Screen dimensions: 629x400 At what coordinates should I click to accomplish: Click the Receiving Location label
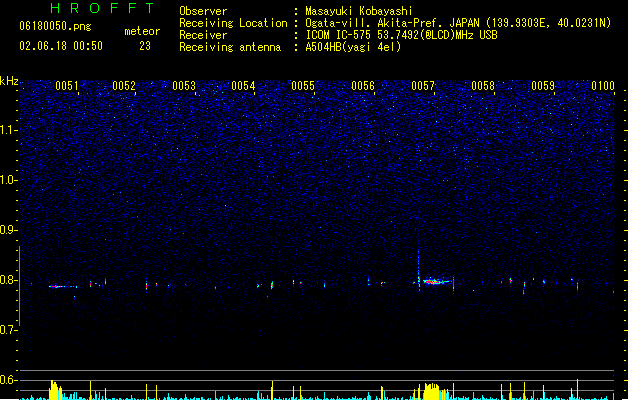coord(233,23)
